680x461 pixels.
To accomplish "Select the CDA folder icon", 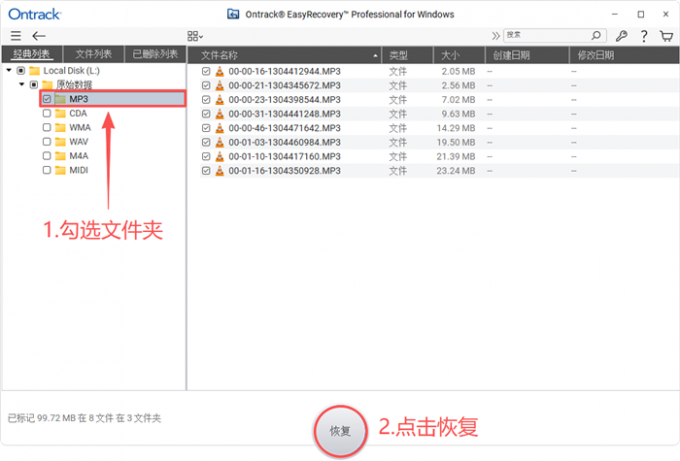I will (61, 114).
